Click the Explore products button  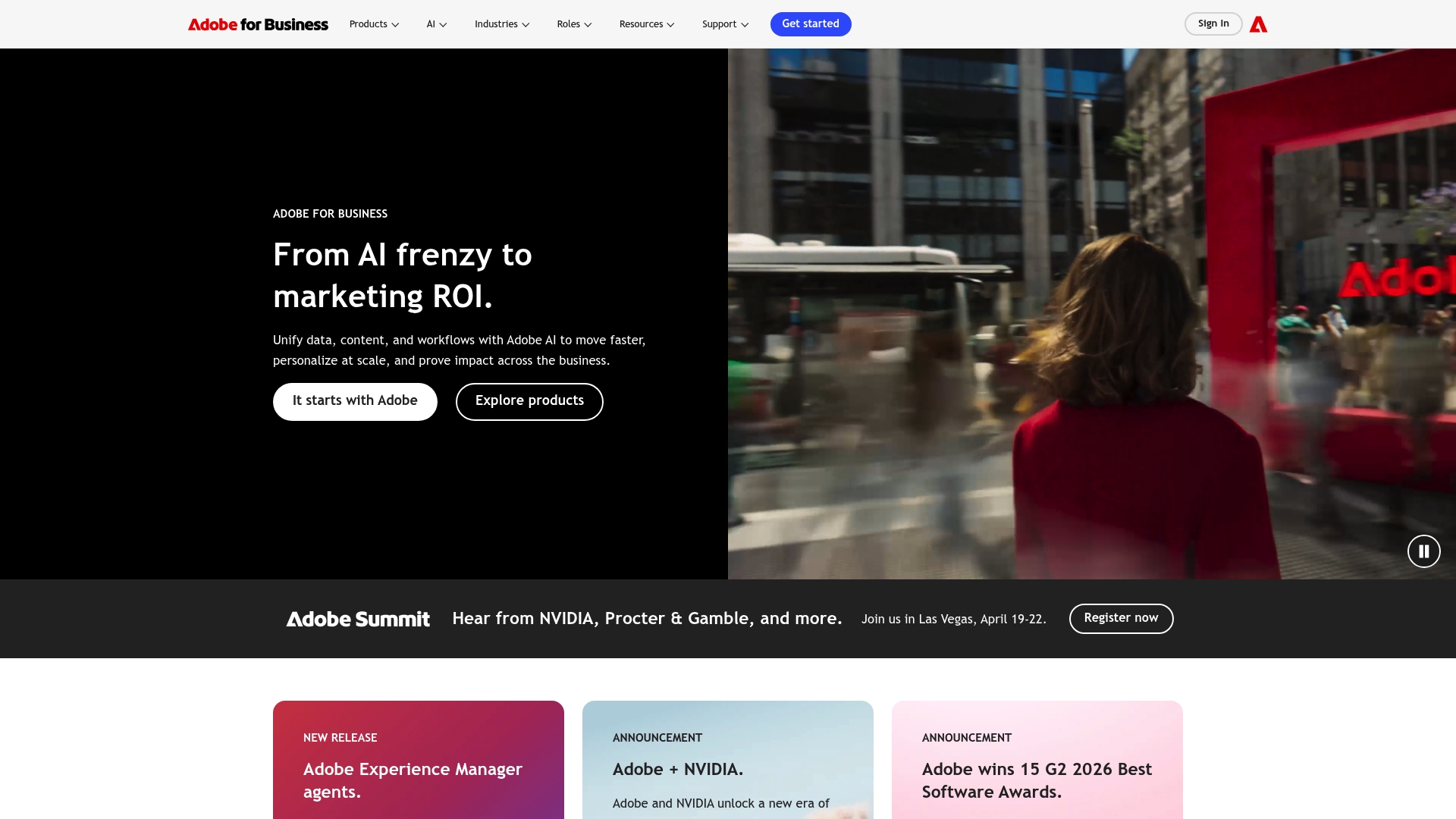(529, 401)
